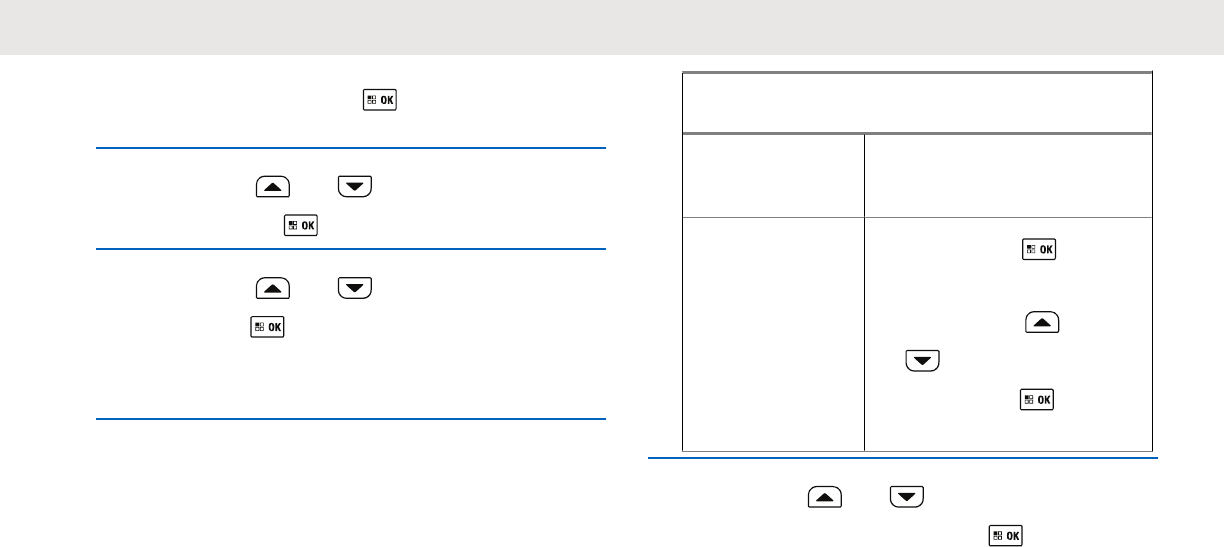Click the gray header bar at the top of the page
Image resolution: width=1224 pixels, height=547 pixels.
[612, 27]
